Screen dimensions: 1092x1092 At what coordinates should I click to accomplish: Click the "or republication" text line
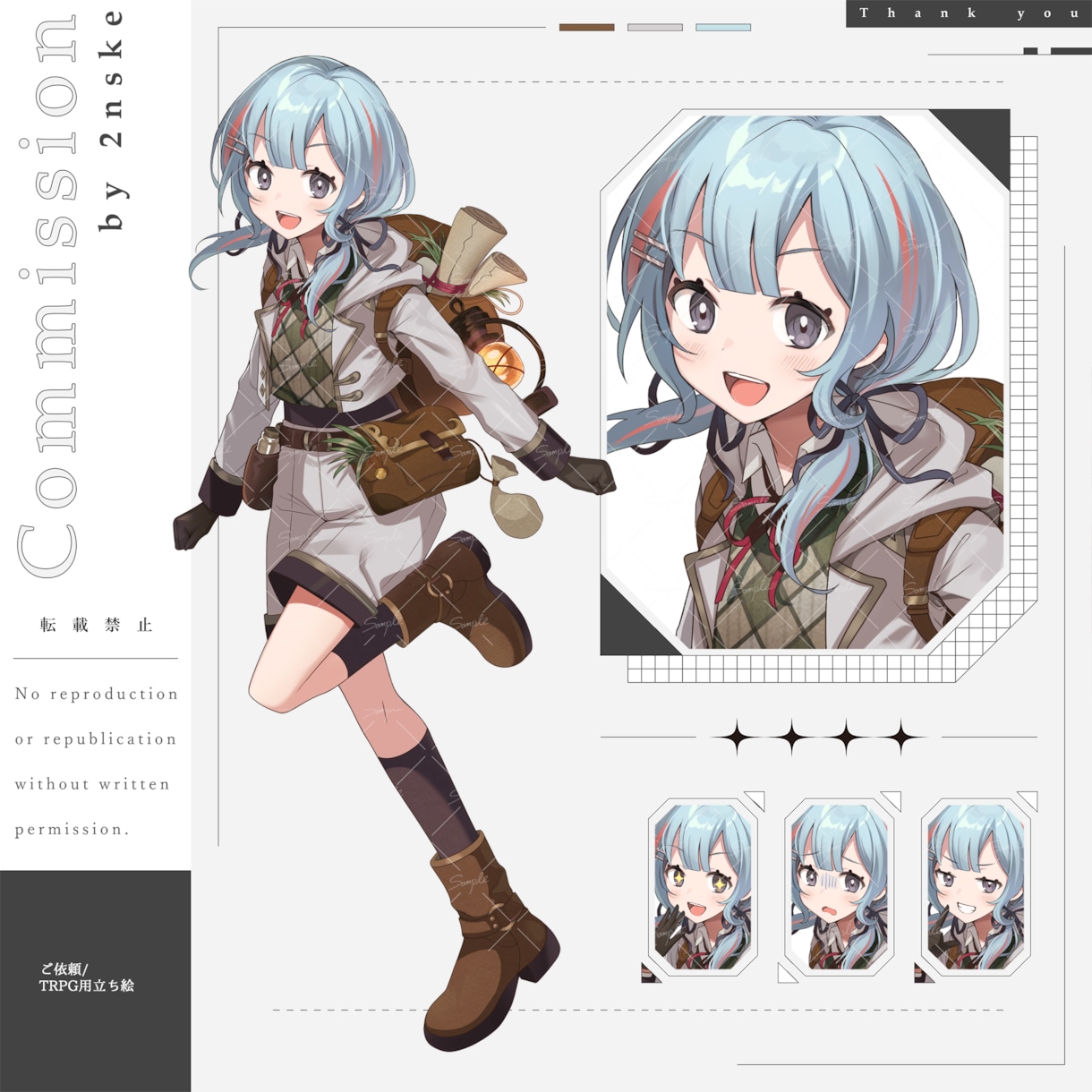(x=96, y=739)
